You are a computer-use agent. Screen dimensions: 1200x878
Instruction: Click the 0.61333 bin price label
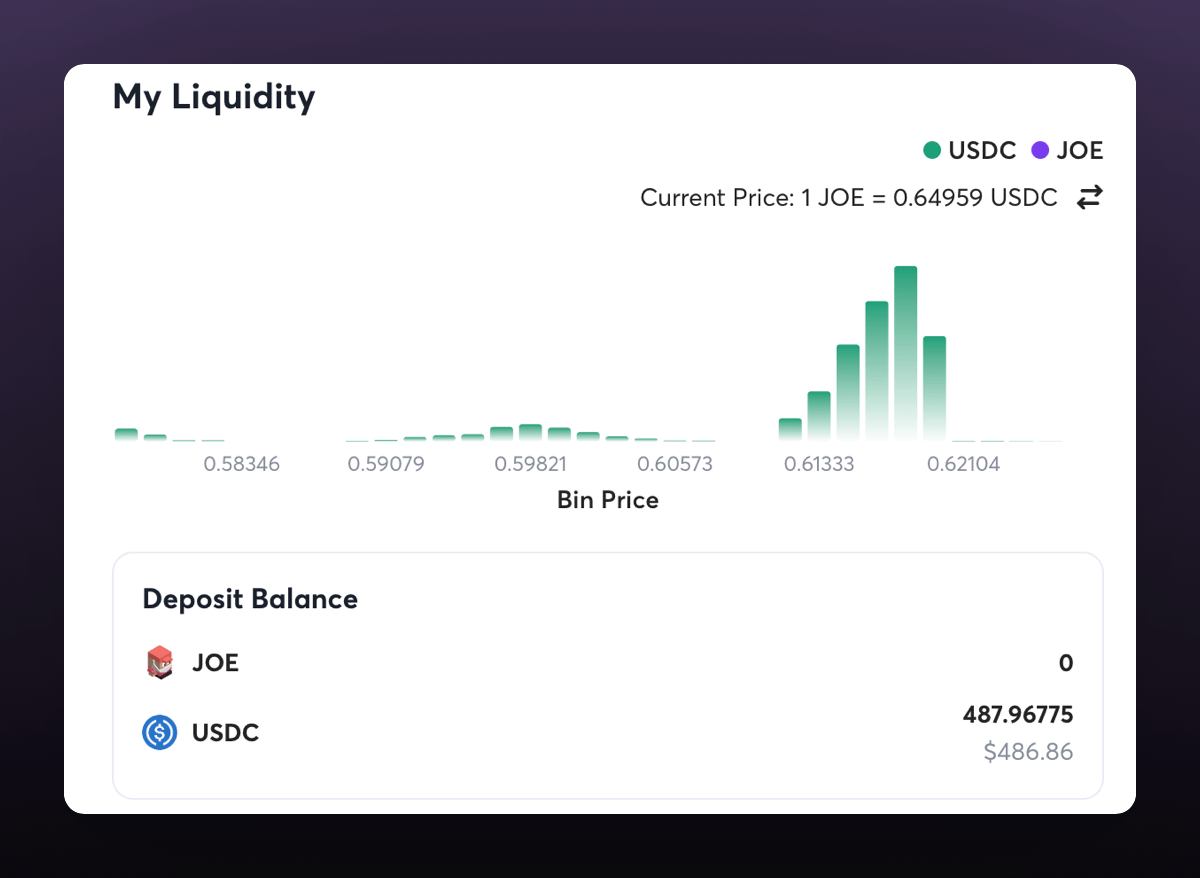[819, 465]
